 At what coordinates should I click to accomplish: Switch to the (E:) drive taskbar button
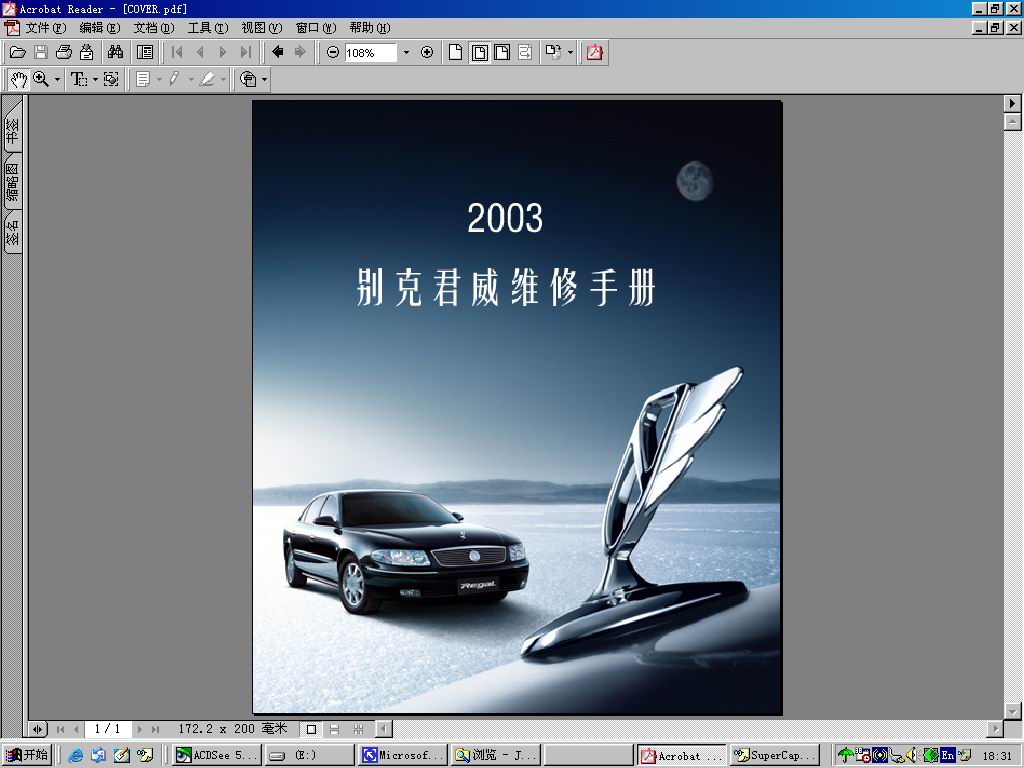pyautogui.click(x=310, y=756)
